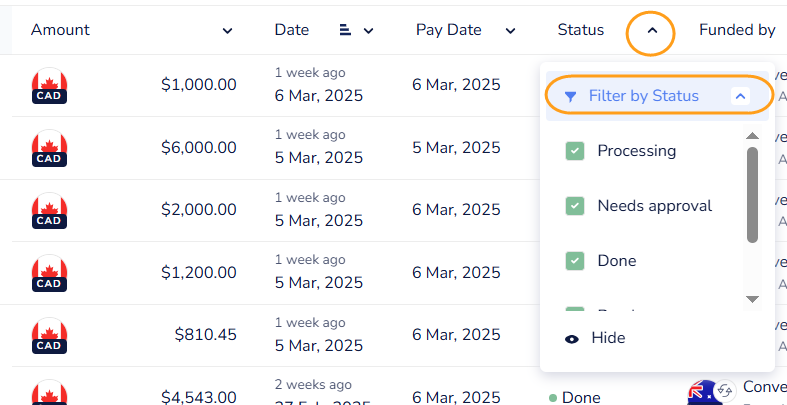Click the eye icon next to Hide

(572, 338)
